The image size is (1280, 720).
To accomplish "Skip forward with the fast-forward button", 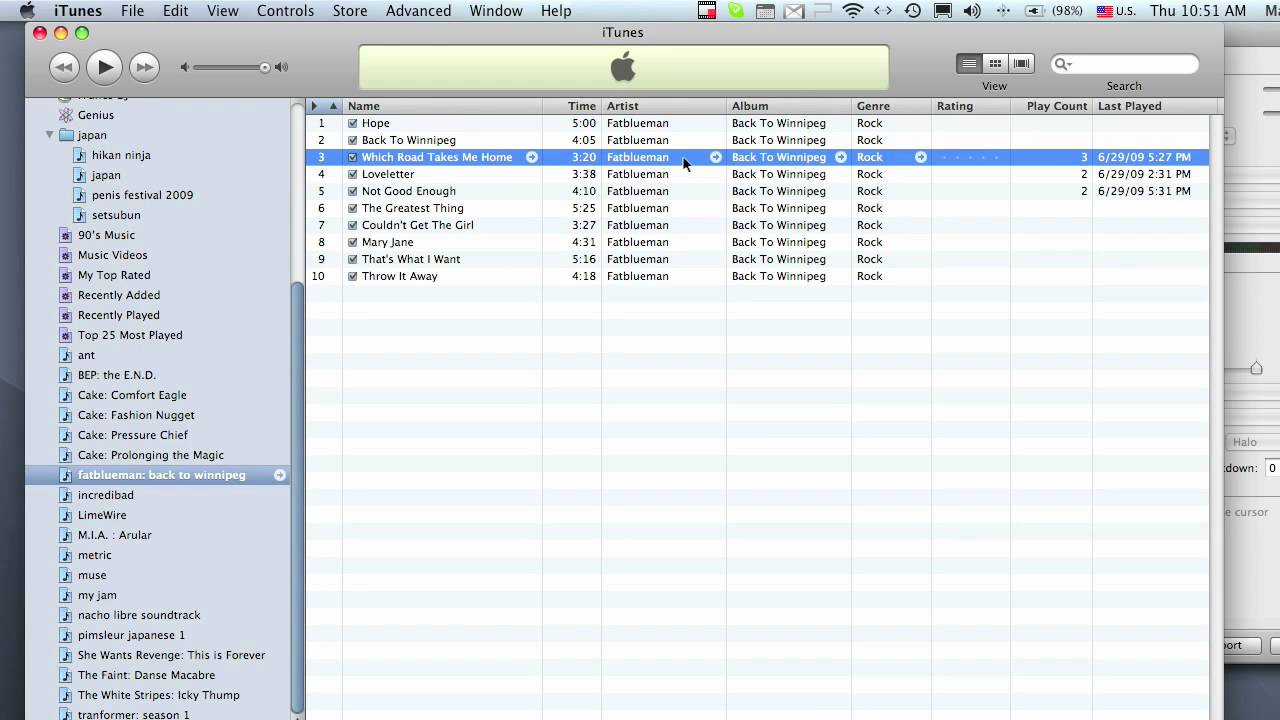I will tap(144, 67).
